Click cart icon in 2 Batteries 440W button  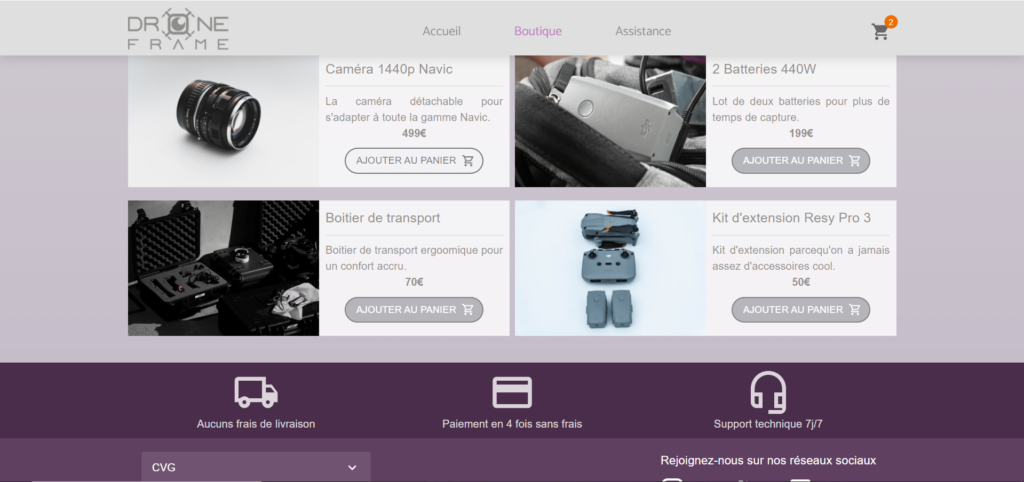point(855,160)
